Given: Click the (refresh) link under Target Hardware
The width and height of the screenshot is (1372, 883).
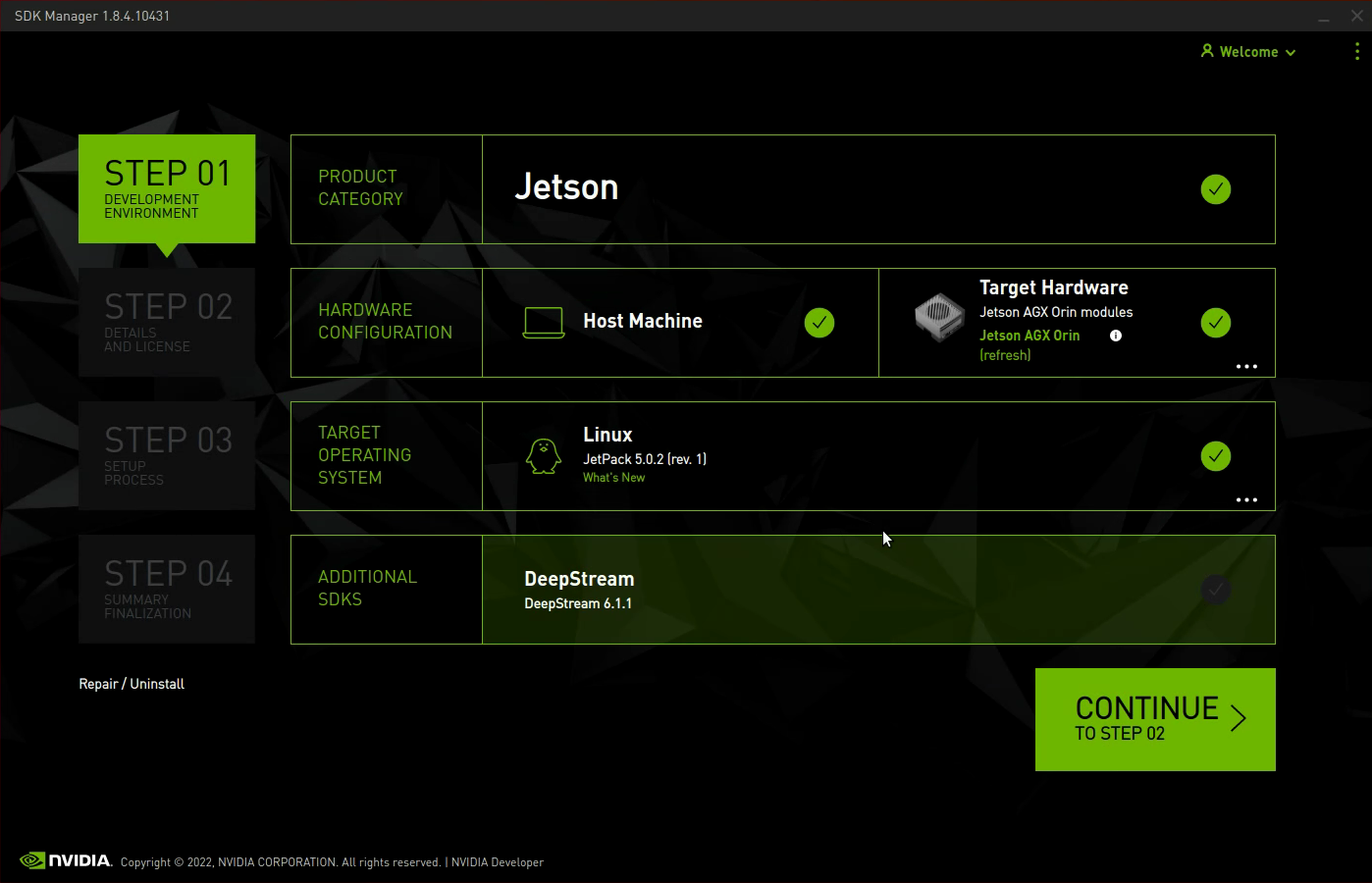Looking at the screenshot, I should [x=1005, y=355].
